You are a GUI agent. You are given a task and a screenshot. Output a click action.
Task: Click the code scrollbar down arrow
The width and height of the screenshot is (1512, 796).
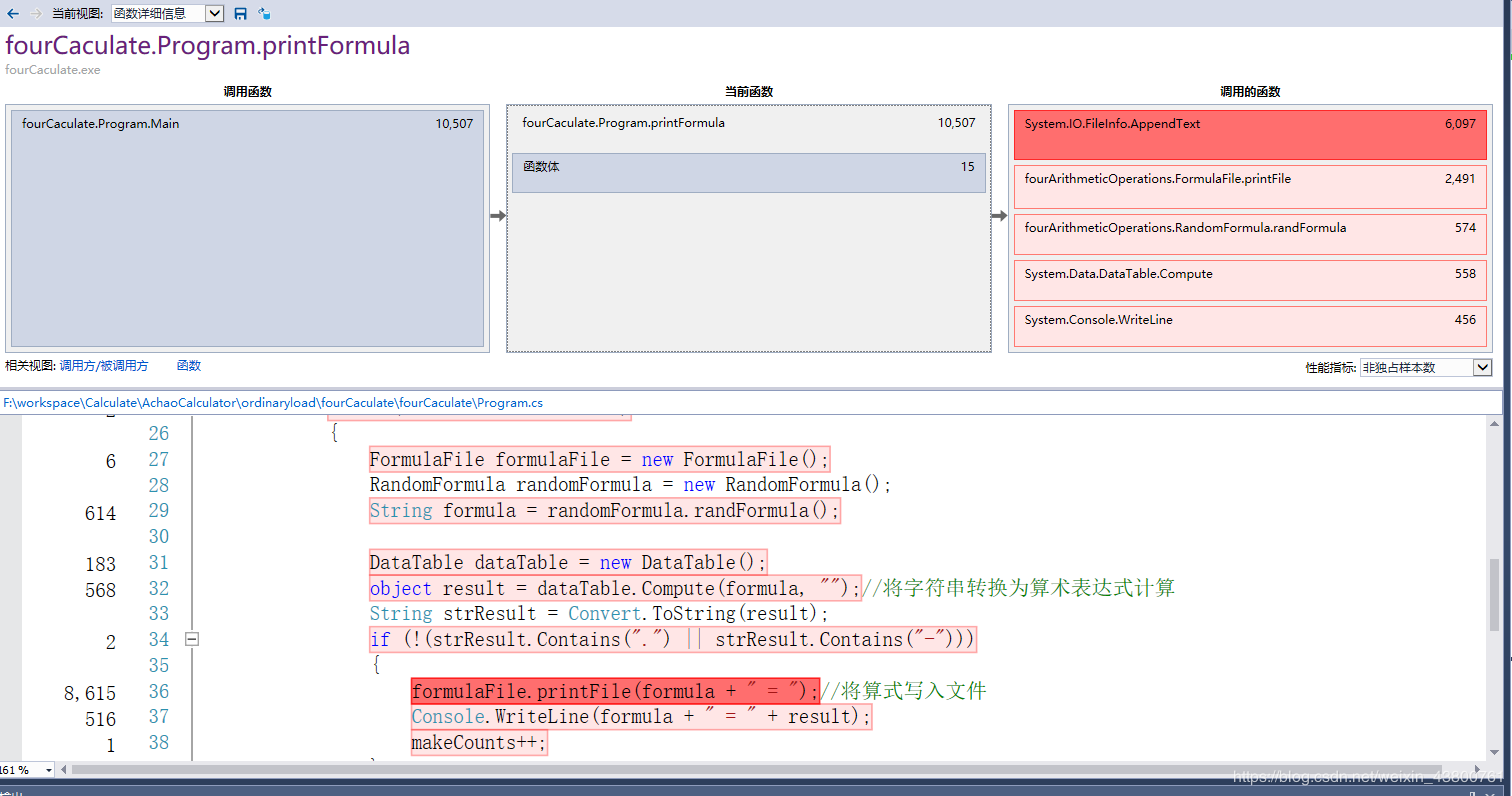point(1495,755)
